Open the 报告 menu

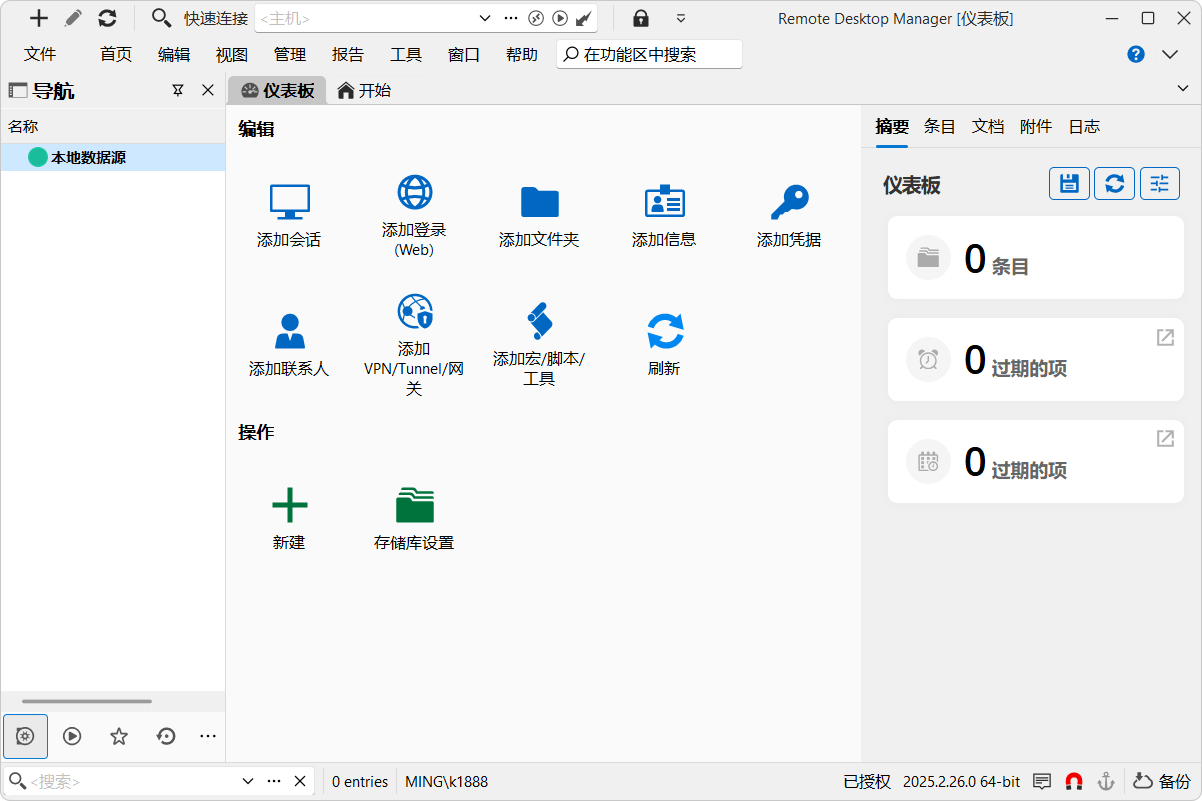(348, 55)
